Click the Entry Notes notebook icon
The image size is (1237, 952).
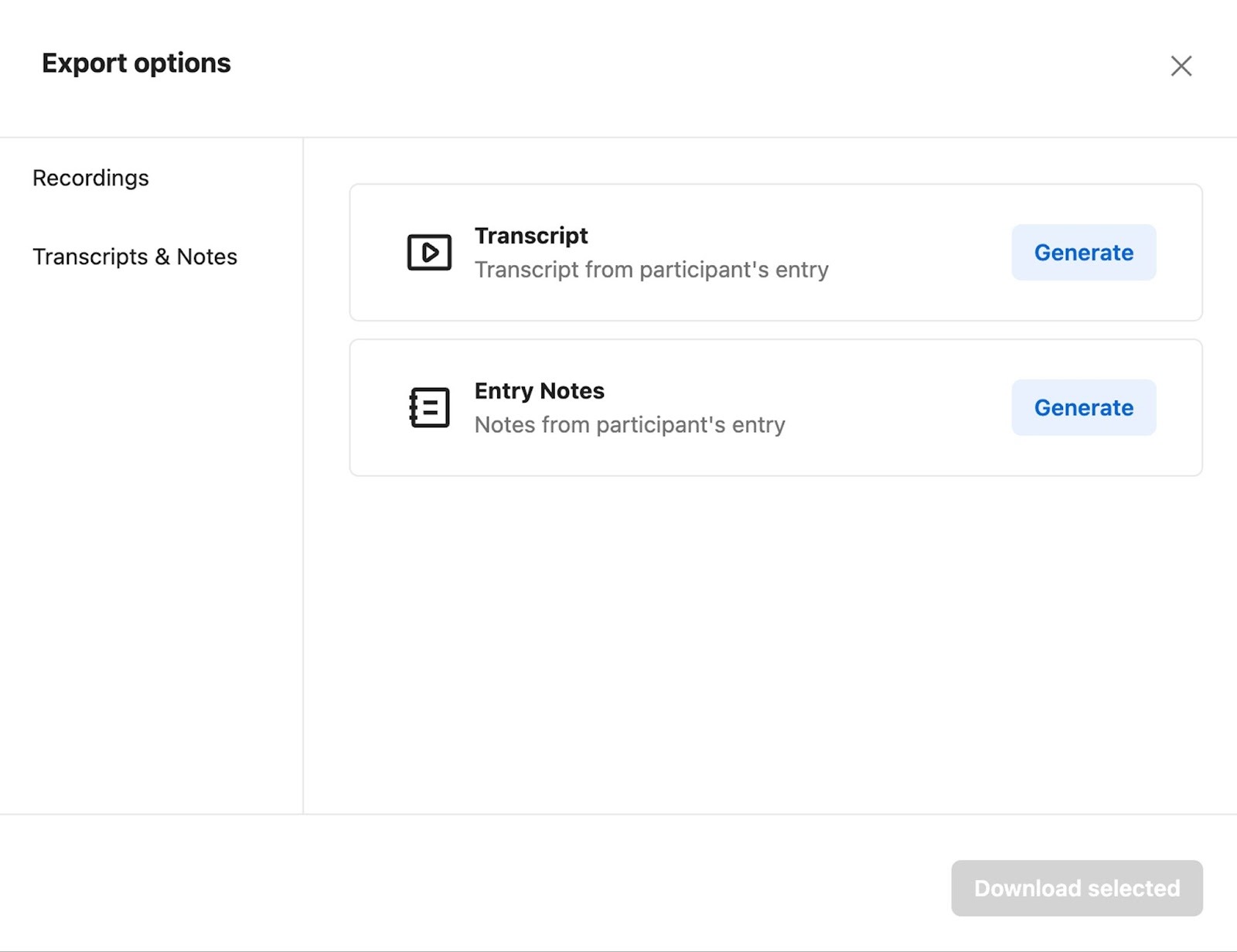tap(429, 407)
